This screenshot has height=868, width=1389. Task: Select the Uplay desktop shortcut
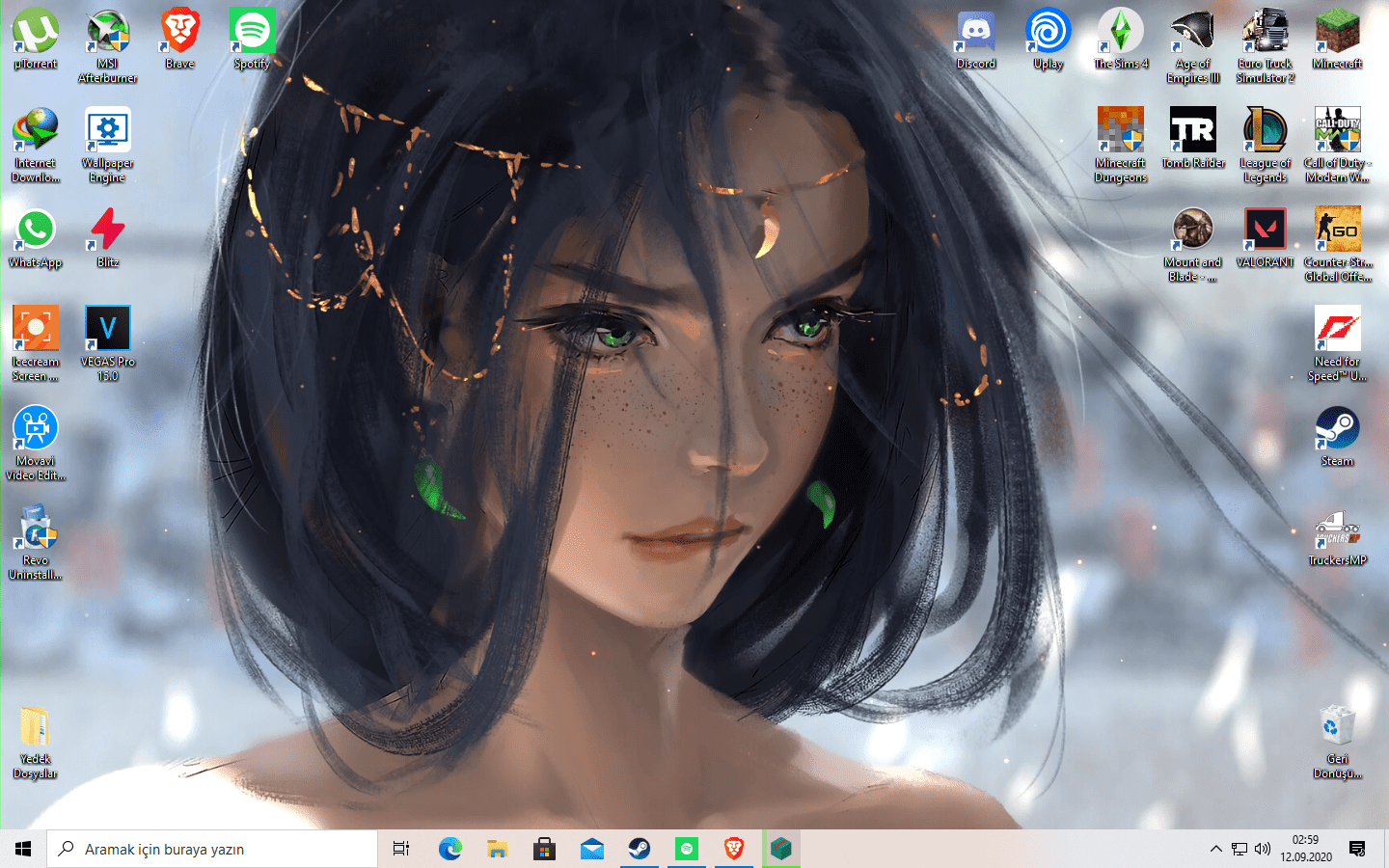coord(1049,39)
